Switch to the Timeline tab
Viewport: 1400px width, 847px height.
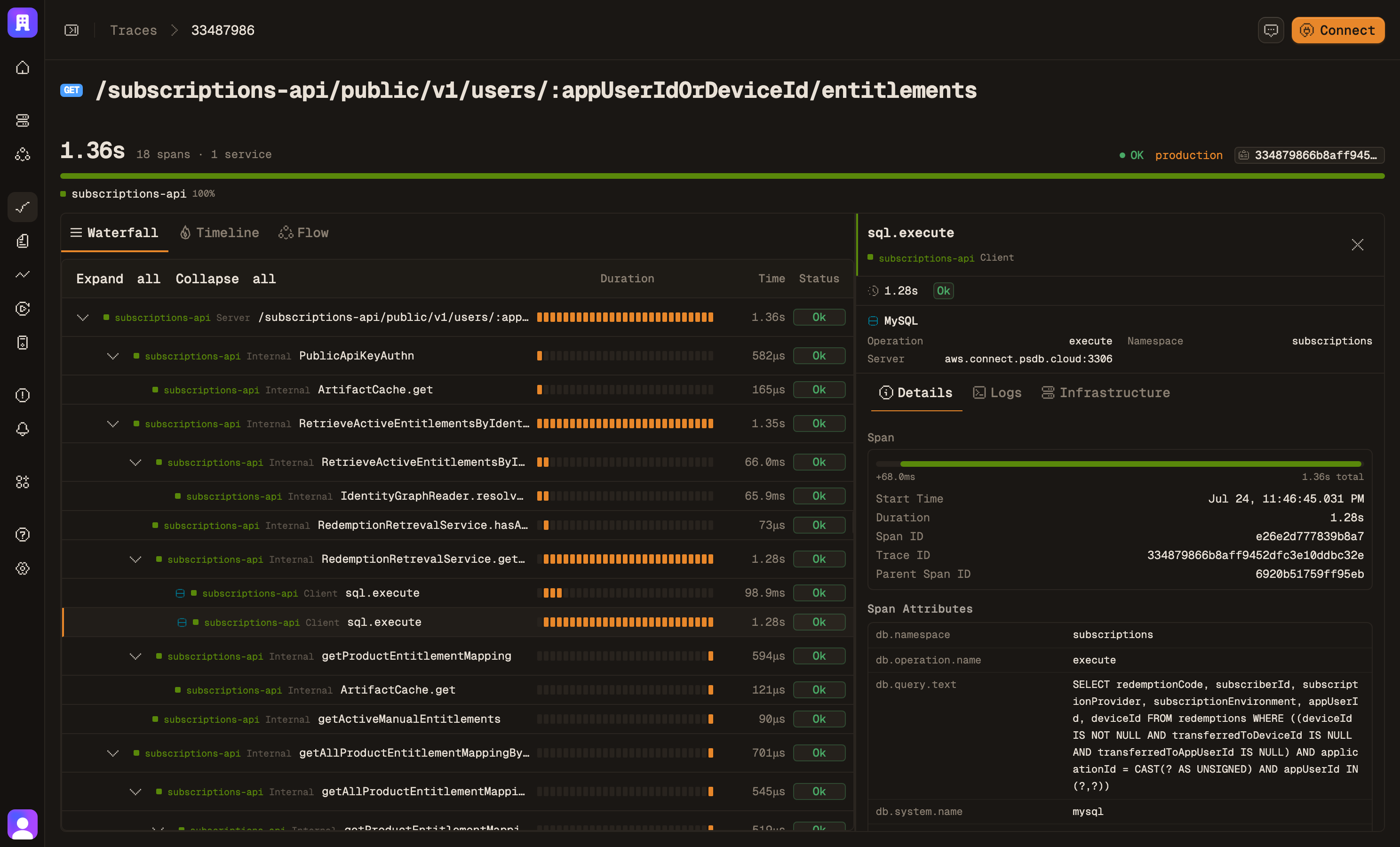[219, 232]
